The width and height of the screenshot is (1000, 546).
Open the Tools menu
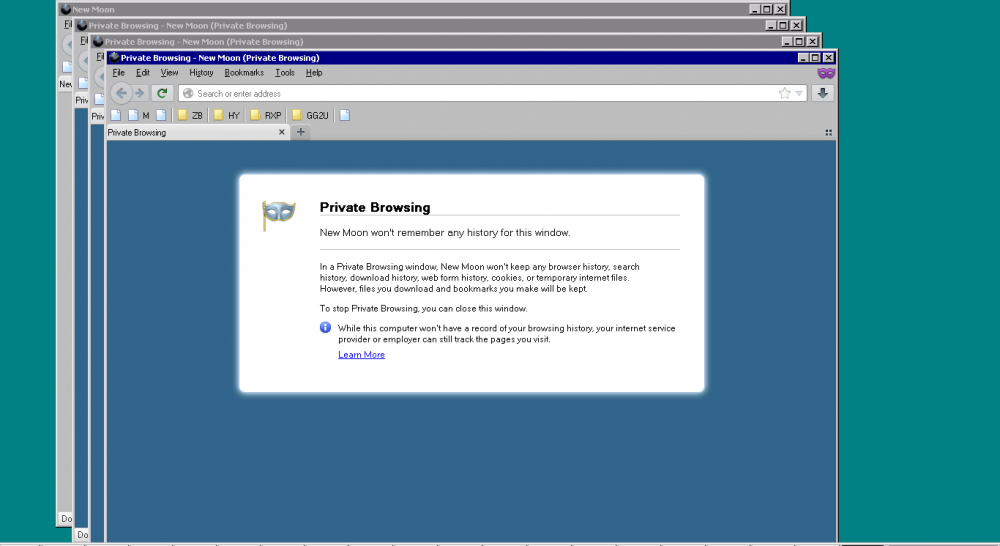pos(284,73)
